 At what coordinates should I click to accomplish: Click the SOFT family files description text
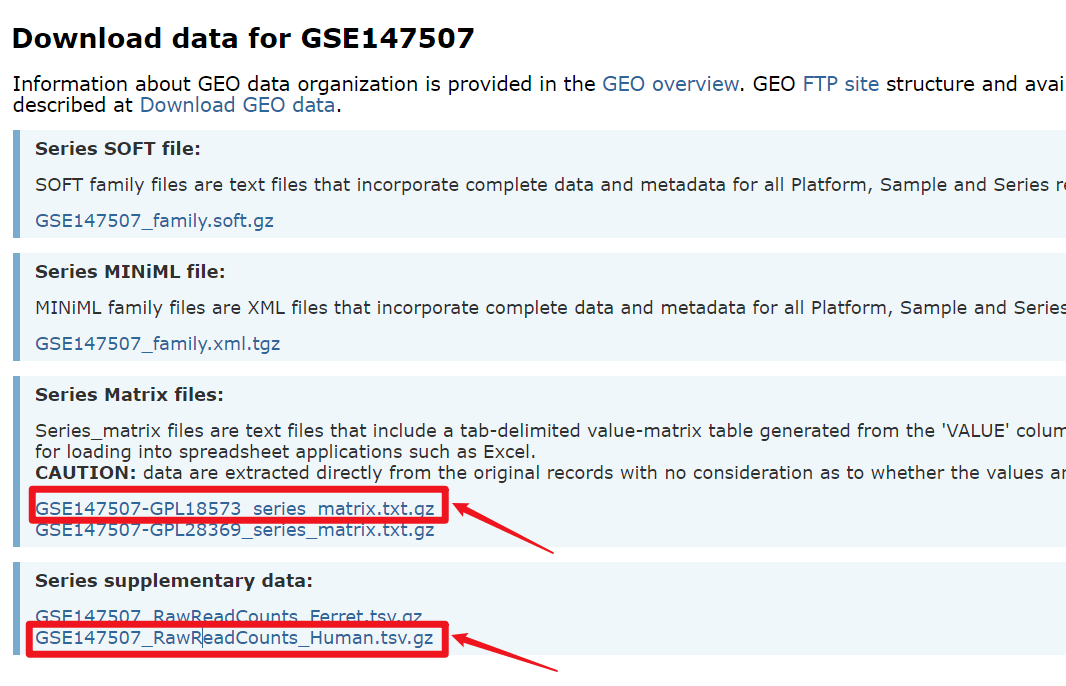(x=540, y=185)
